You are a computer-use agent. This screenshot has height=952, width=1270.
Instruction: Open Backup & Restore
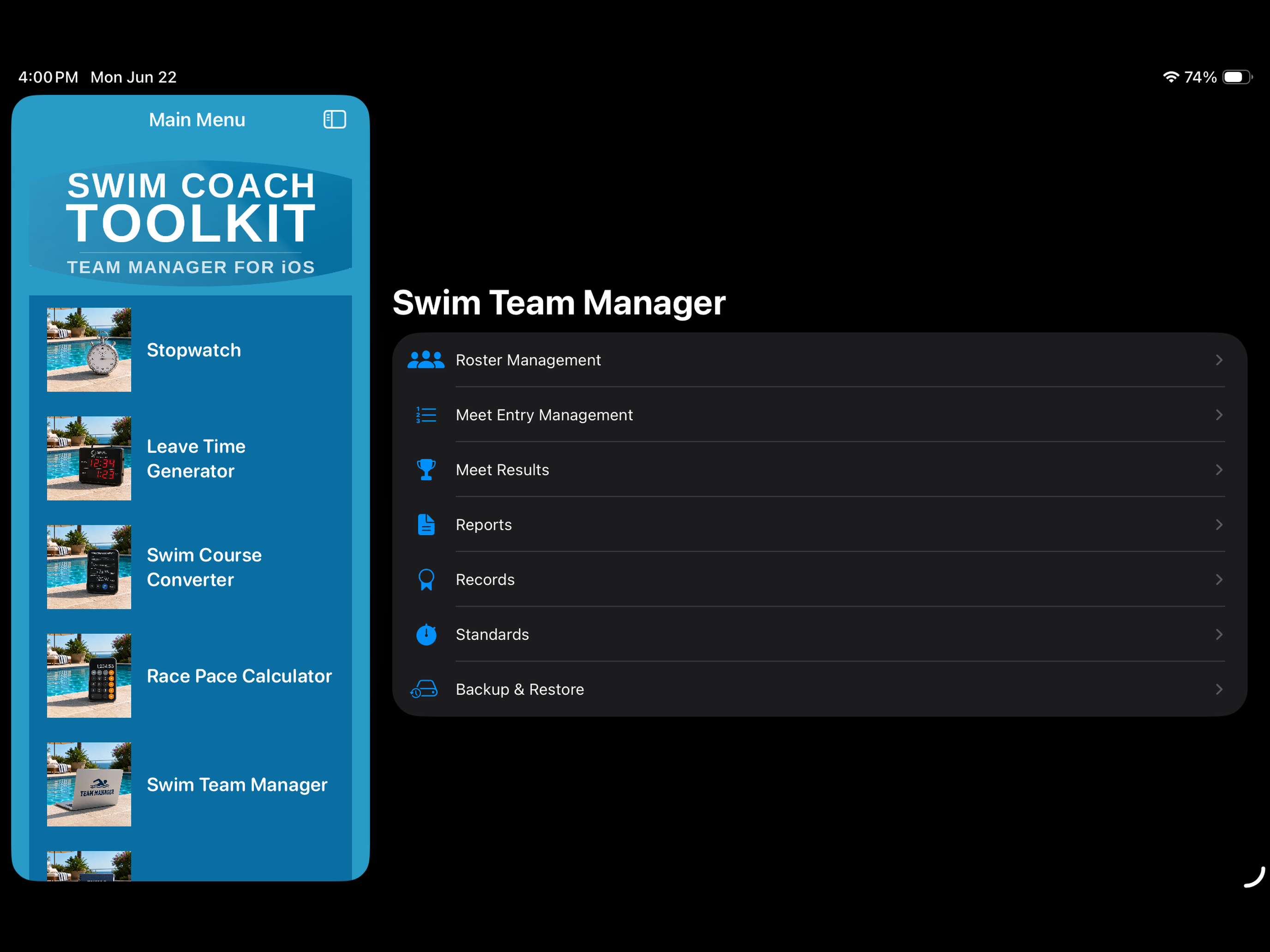(820, 689)
